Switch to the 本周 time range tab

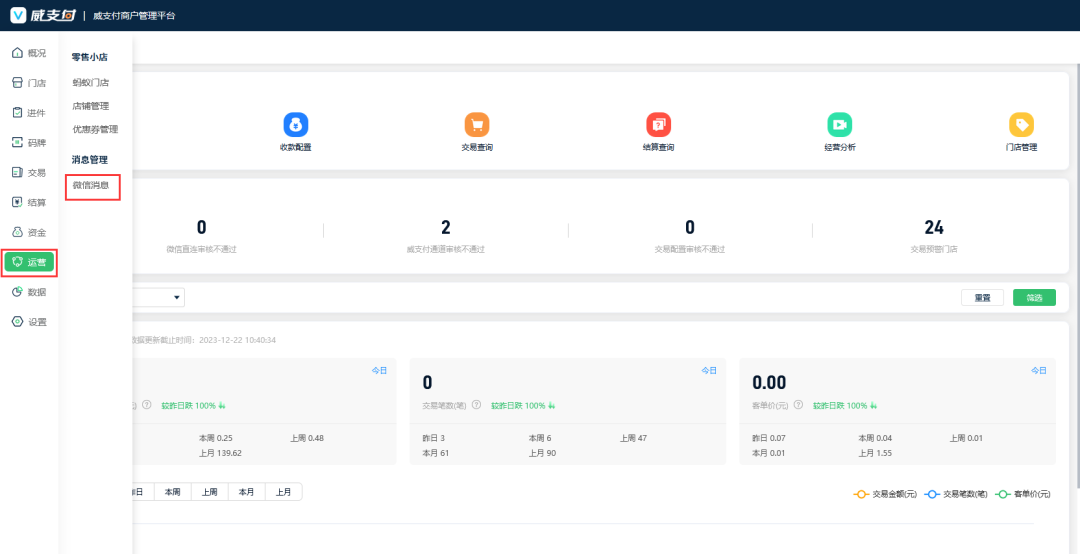point(173,492)
